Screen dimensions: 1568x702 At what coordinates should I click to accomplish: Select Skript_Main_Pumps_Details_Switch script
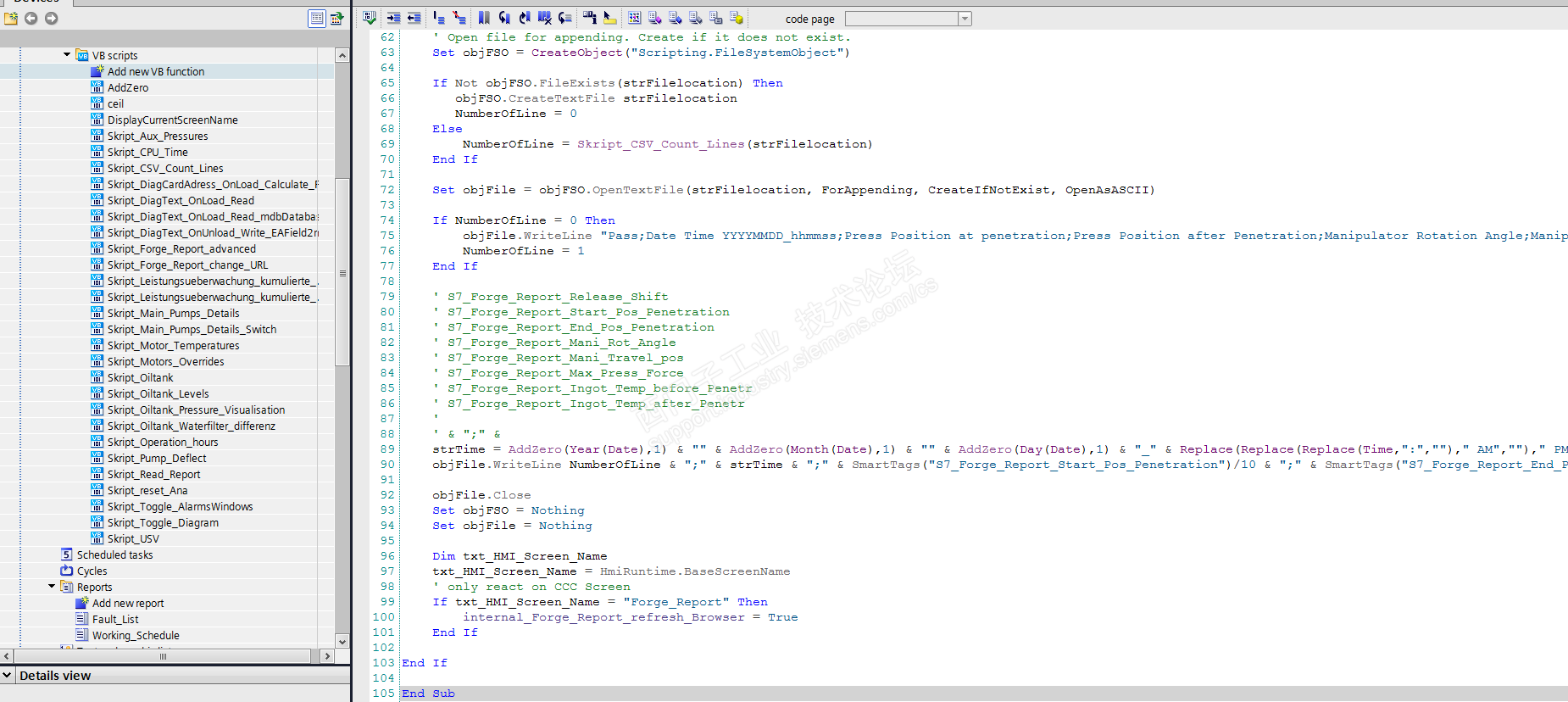(192, 330)
